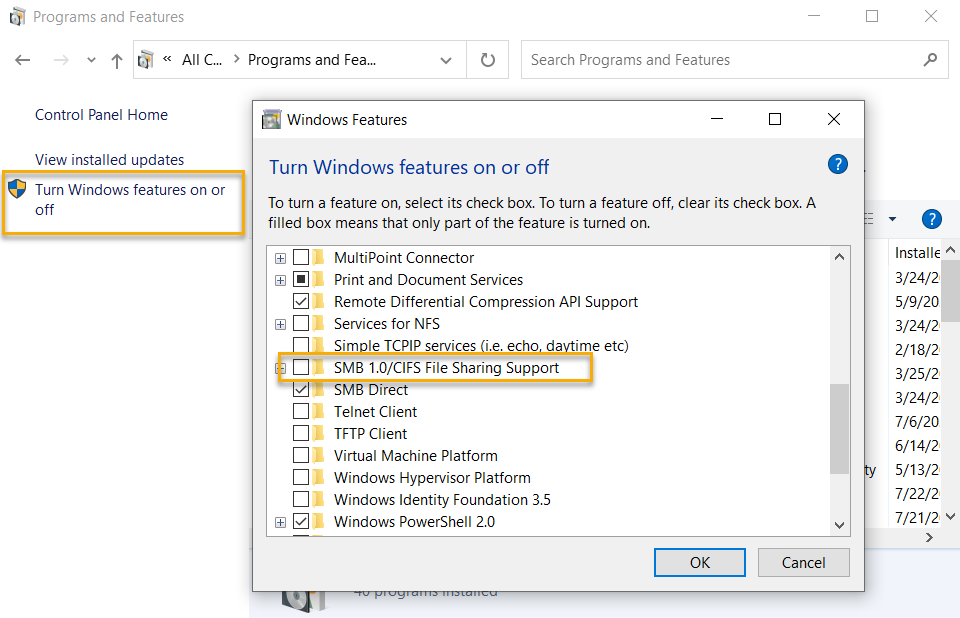Click the help icon in Windows Features dialog

838,165
